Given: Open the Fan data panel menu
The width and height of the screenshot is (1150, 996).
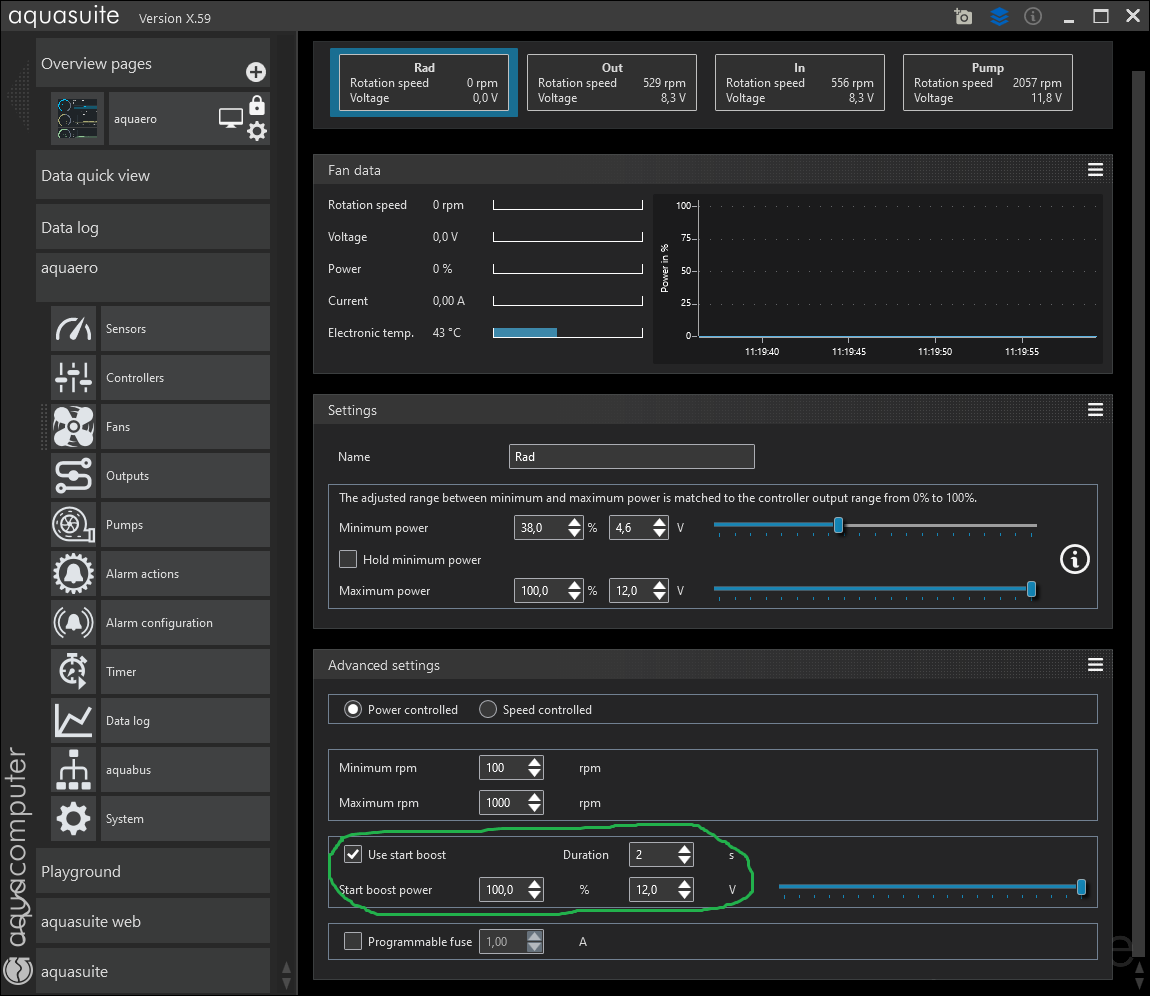Looking at the screenshot, I should click(1095, 170).
